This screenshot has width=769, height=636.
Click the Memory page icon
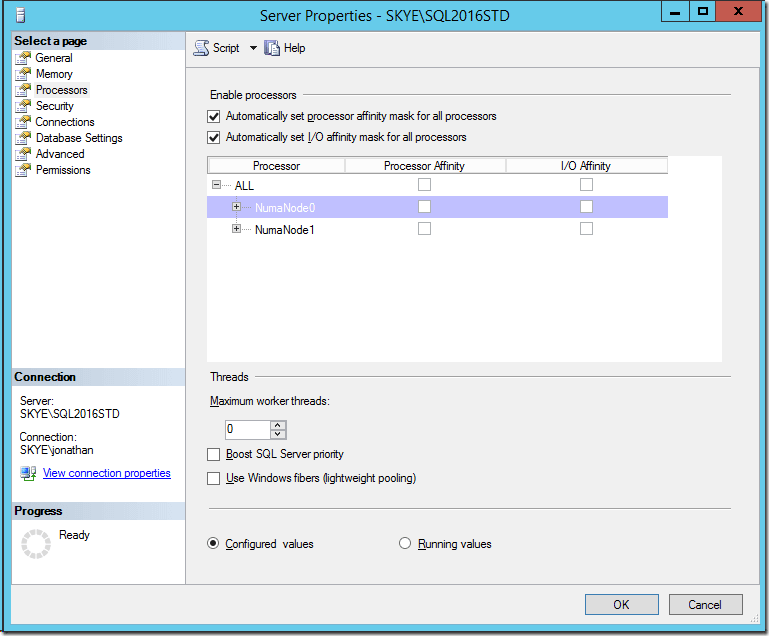coord(23,74)
